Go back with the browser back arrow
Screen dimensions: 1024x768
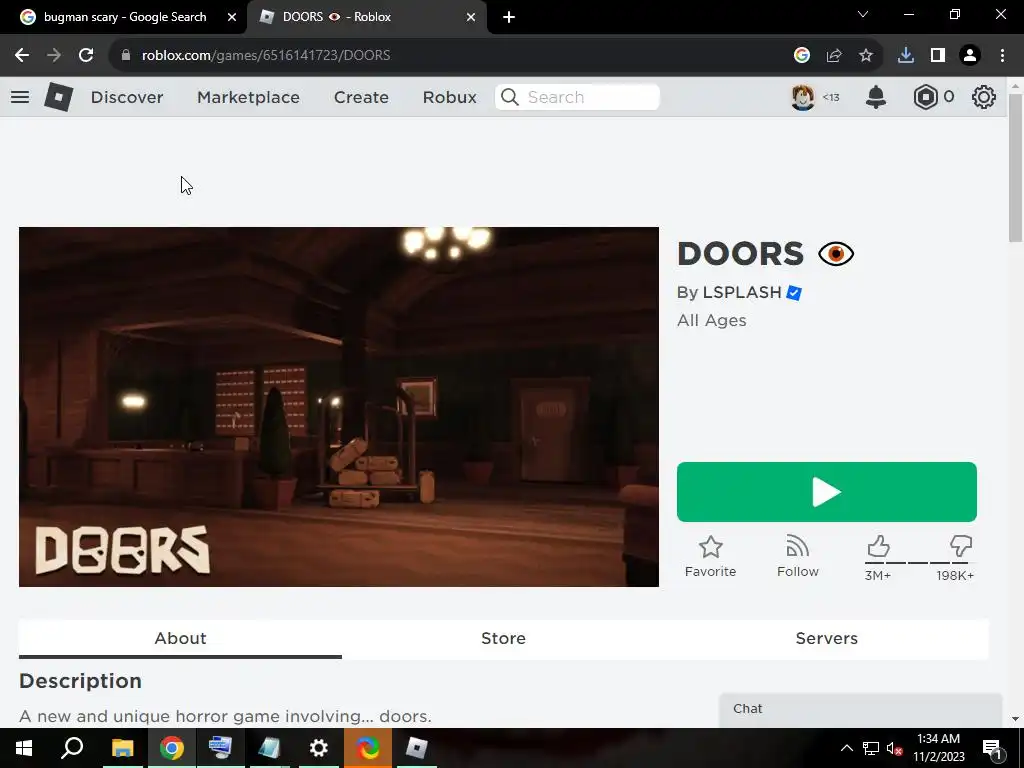tap(22, 56)
